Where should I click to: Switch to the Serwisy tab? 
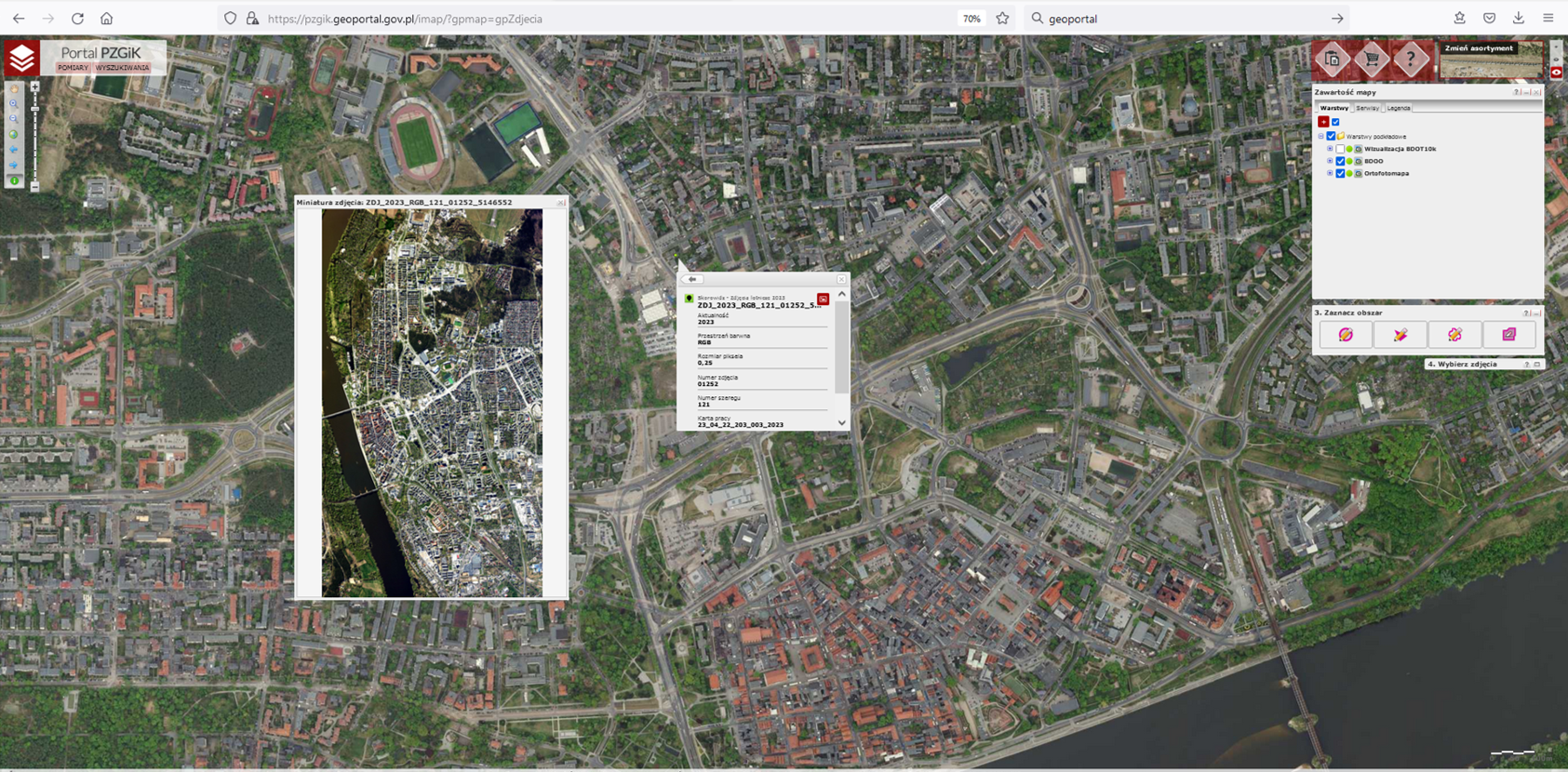tap(1367, 108)
